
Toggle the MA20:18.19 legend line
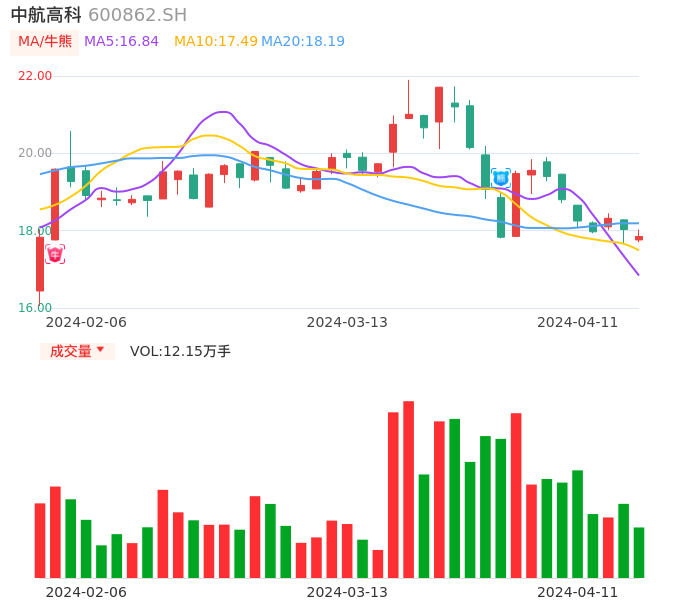click(303, 41)
